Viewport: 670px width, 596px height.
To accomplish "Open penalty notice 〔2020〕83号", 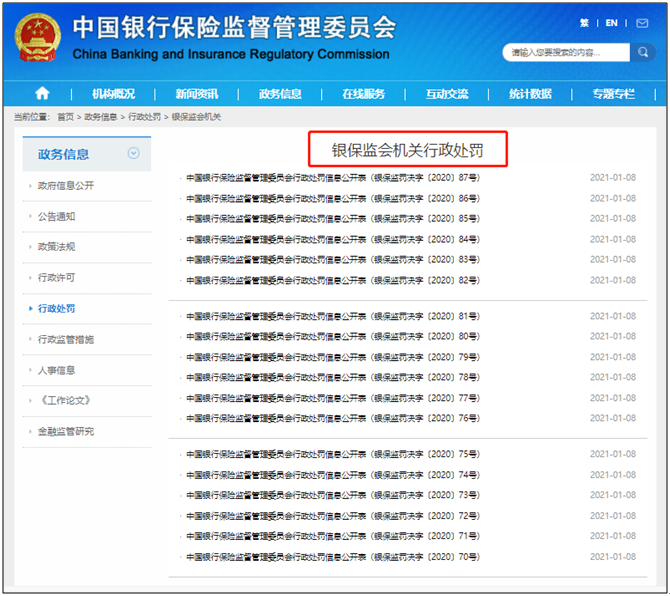I will coord(333,260).
